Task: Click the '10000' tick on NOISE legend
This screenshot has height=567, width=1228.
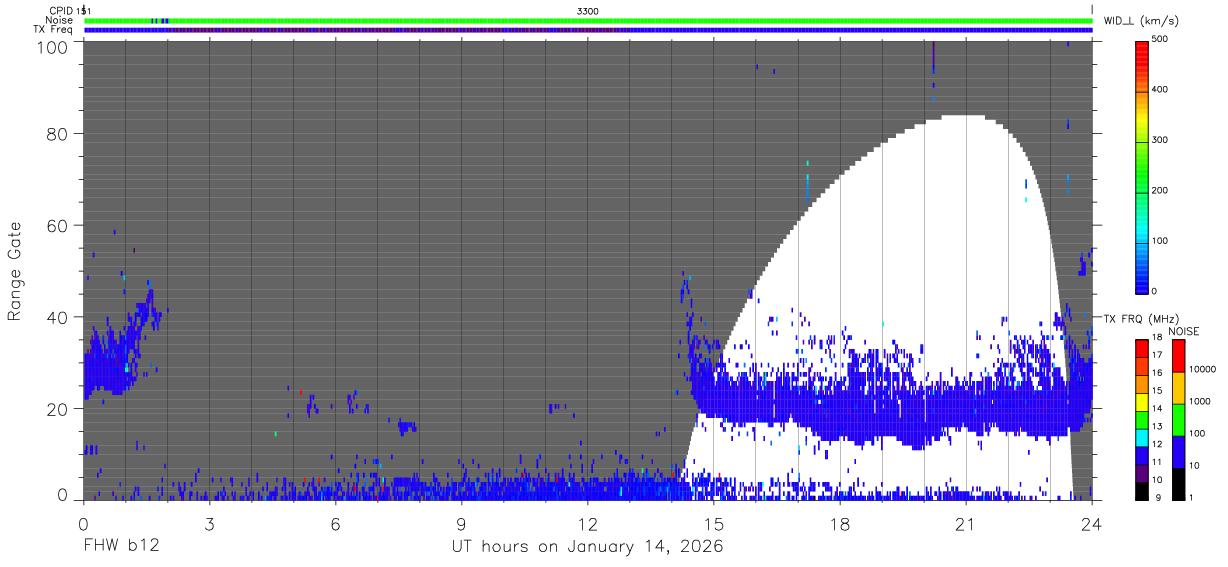Action: coord(1201,369)
